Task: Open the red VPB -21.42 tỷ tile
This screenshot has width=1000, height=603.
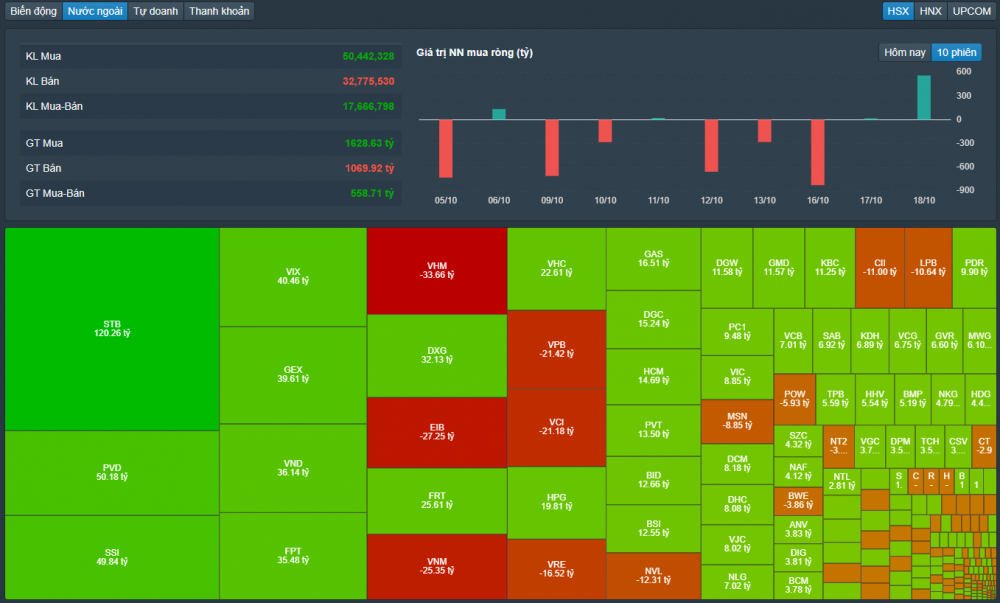Action: 557,349
